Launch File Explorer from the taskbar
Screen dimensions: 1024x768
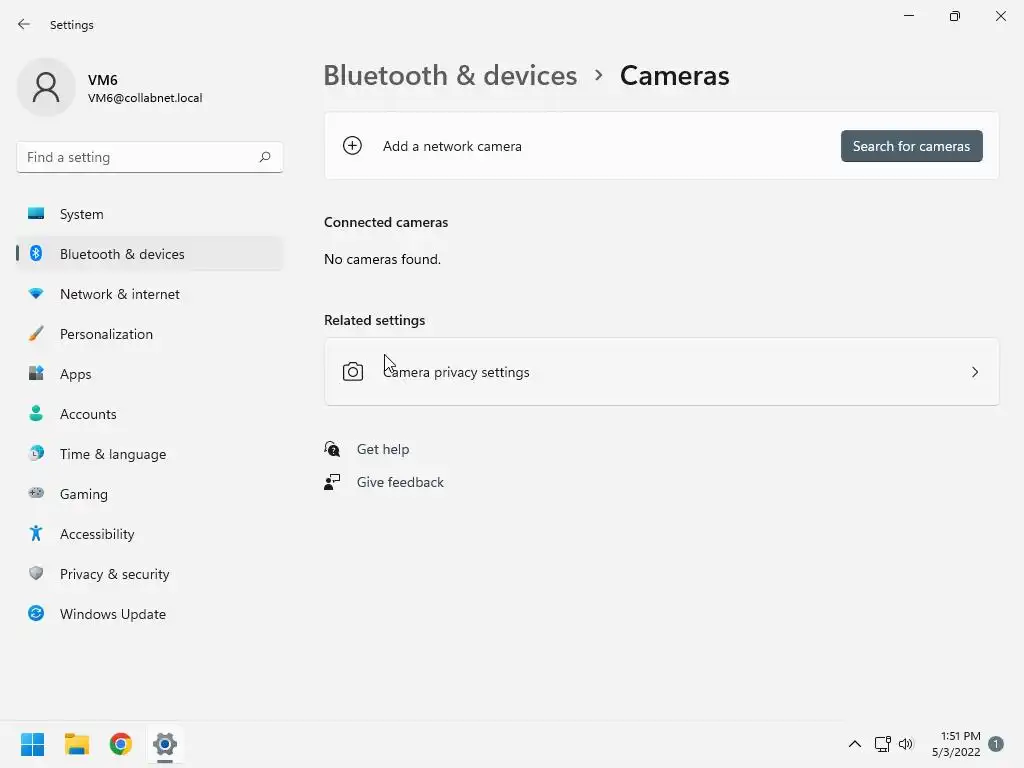point(77,744)
